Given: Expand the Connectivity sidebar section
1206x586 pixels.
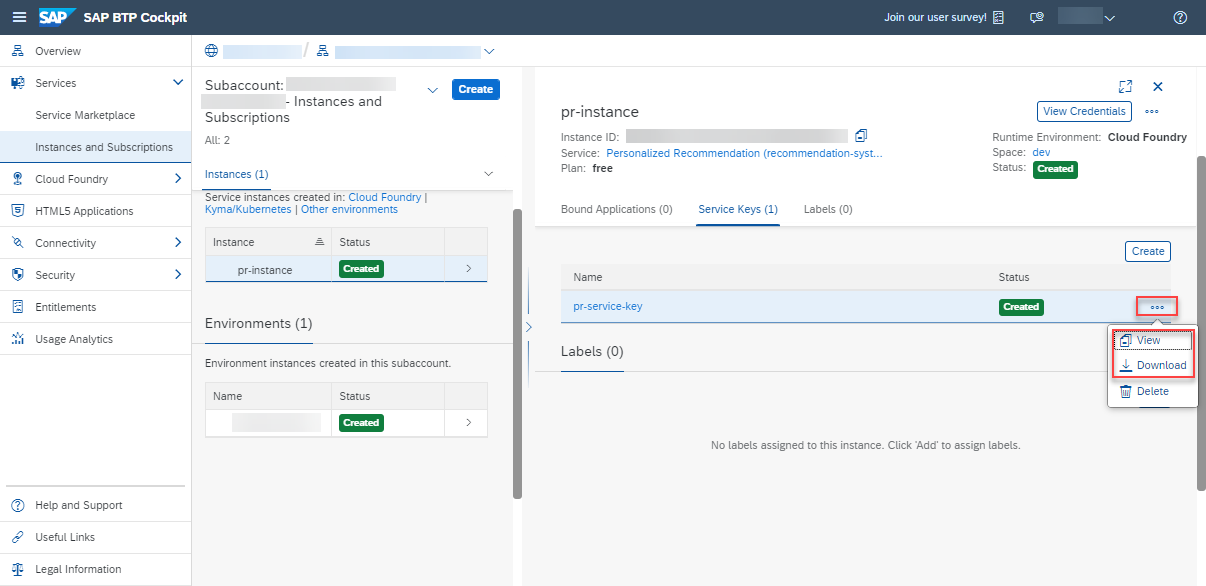Looking at the screenshot, I should (178, 243).
